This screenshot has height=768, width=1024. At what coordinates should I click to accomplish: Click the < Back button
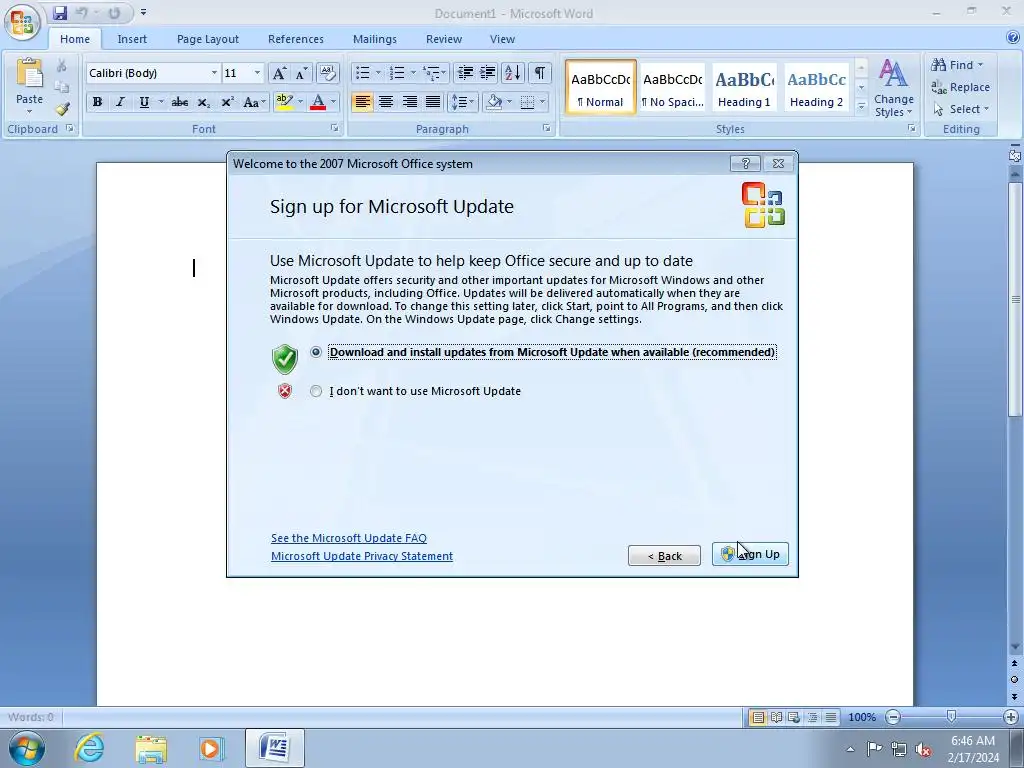point(664,556)
